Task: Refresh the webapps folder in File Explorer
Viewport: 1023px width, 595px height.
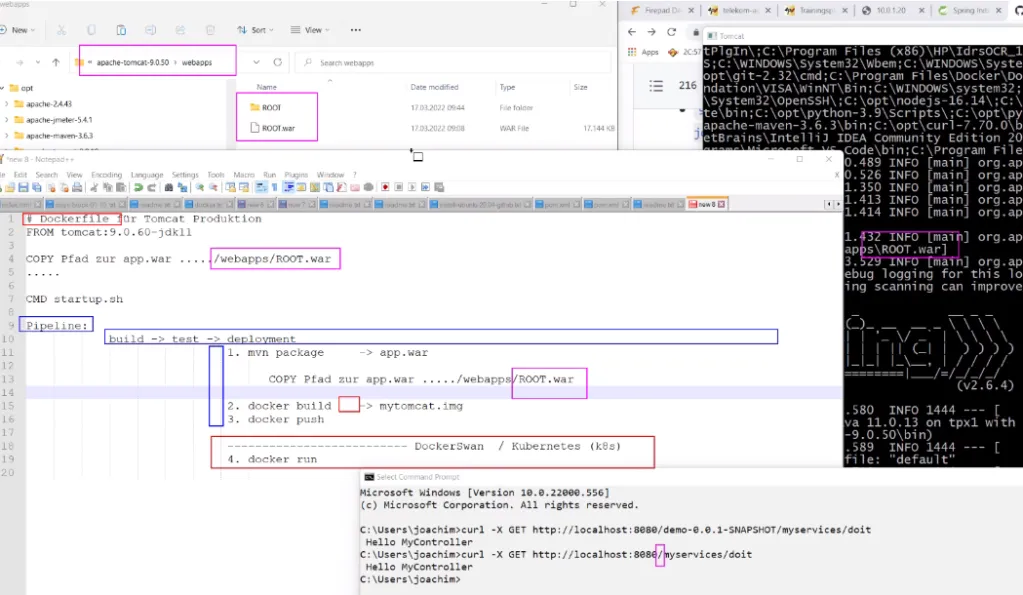Action: [277, 63]
